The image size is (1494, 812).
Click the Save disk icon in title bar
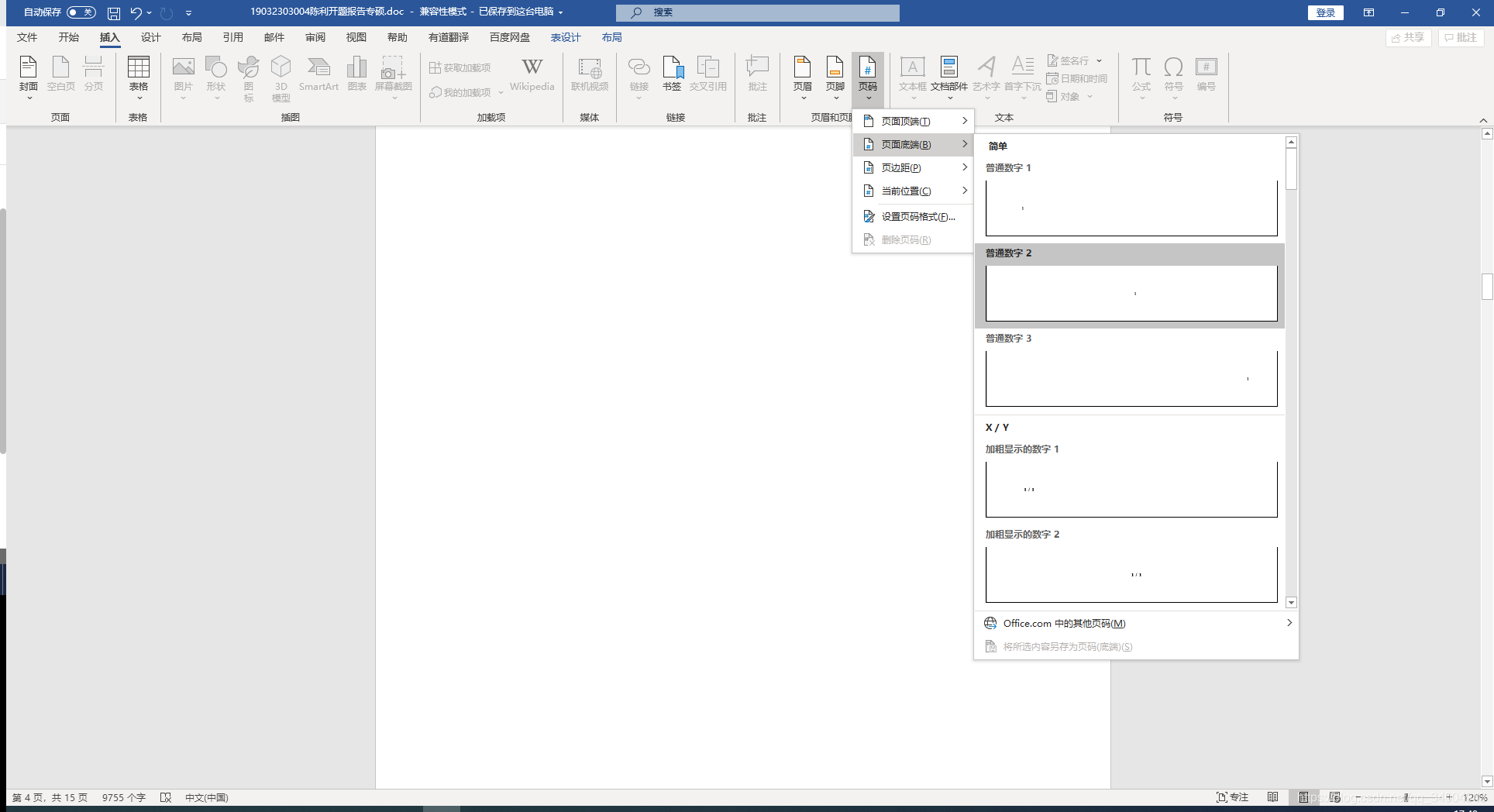pos(114,13)
